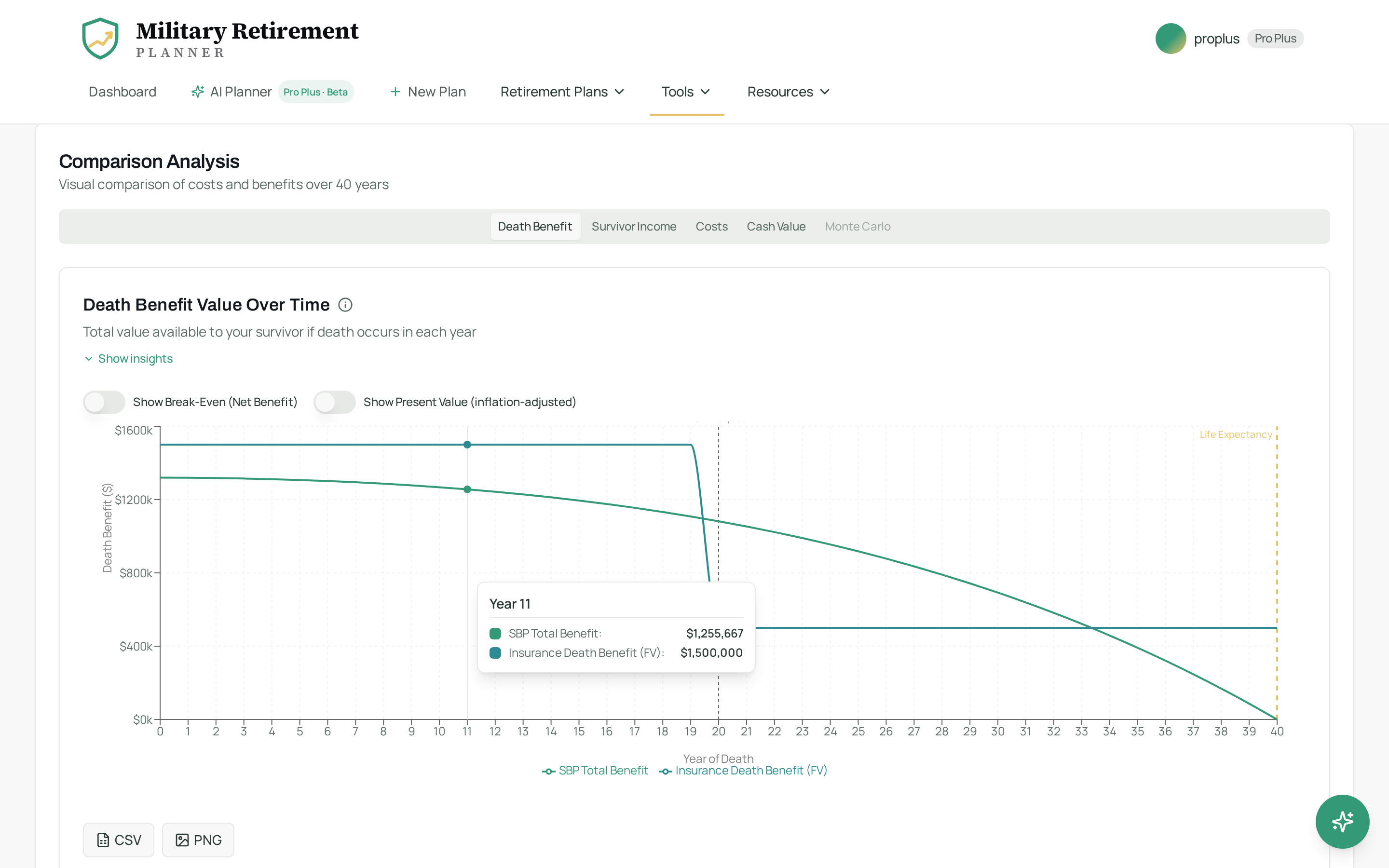1389x868 pixels.
Task: Toggle Show Present Value inflation-adjusted switch
Action: [335, 402]
